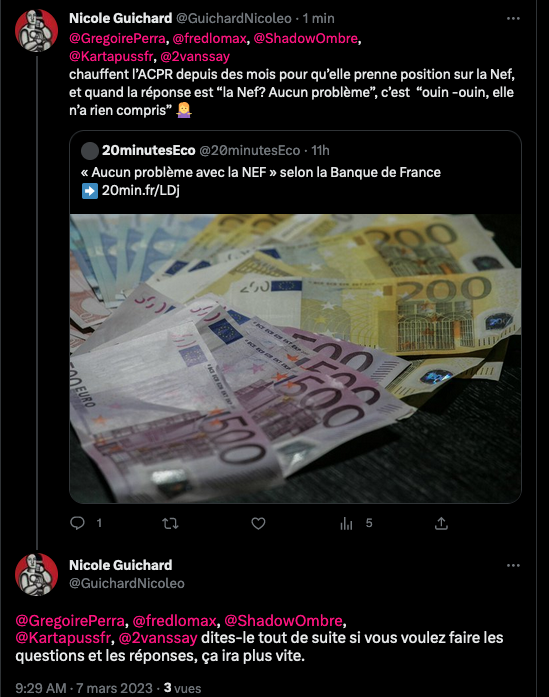Open the @fredlomax mention in first tweet
The width and height of the screenshot is (549, 697).
click(x=209, y=38)
